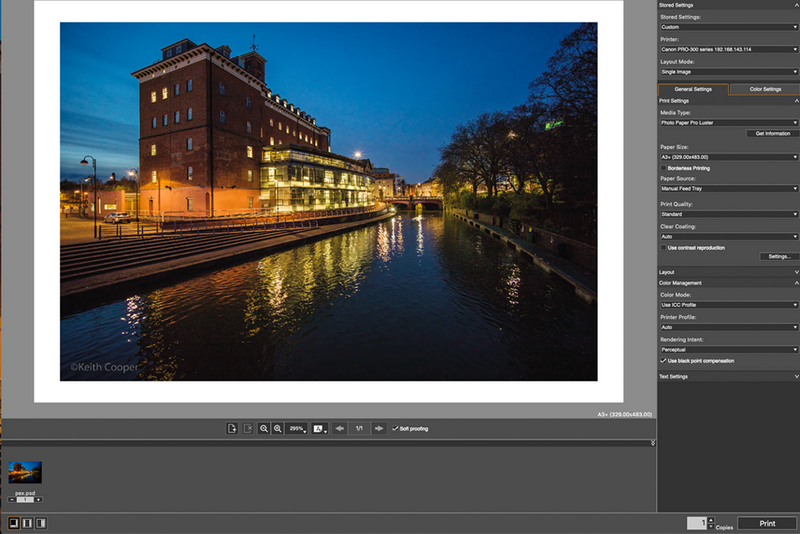Open the Rendering Intent dropdown

[x=727, y=349]
